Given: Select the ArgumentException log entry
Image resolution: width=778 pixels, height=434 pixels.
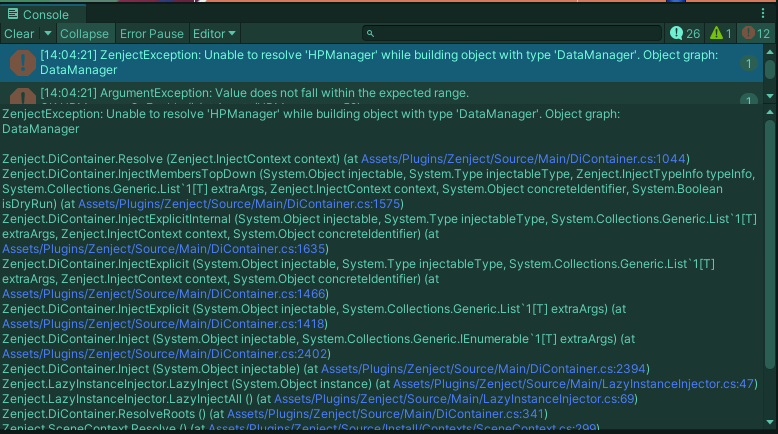Looking at the screenshot, I should (381, 93).
